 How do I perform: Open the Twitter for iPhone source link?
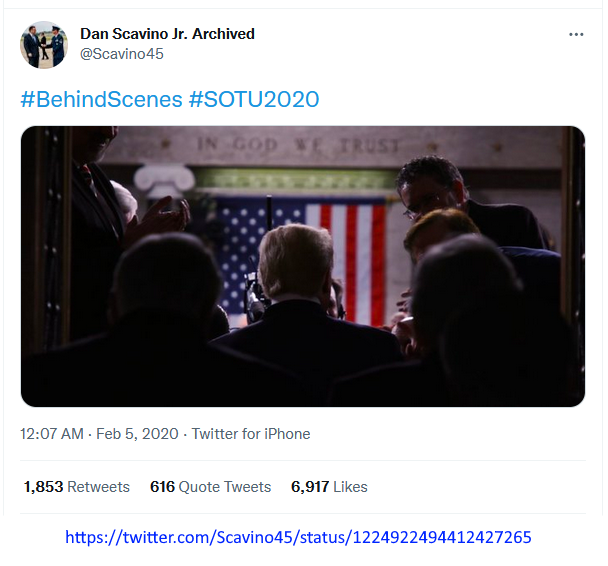(251, 434)
